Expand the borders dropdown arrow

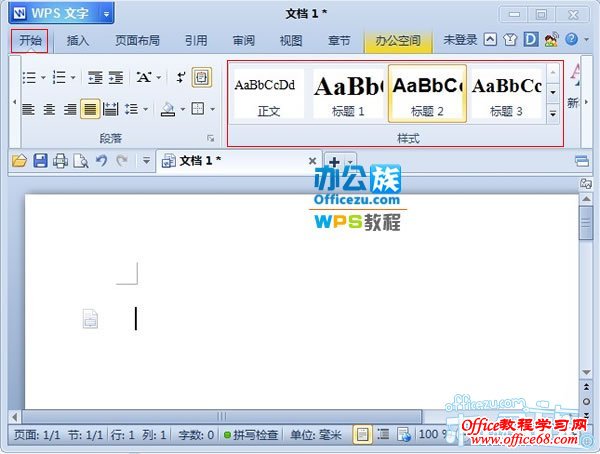tap(212, 110)
